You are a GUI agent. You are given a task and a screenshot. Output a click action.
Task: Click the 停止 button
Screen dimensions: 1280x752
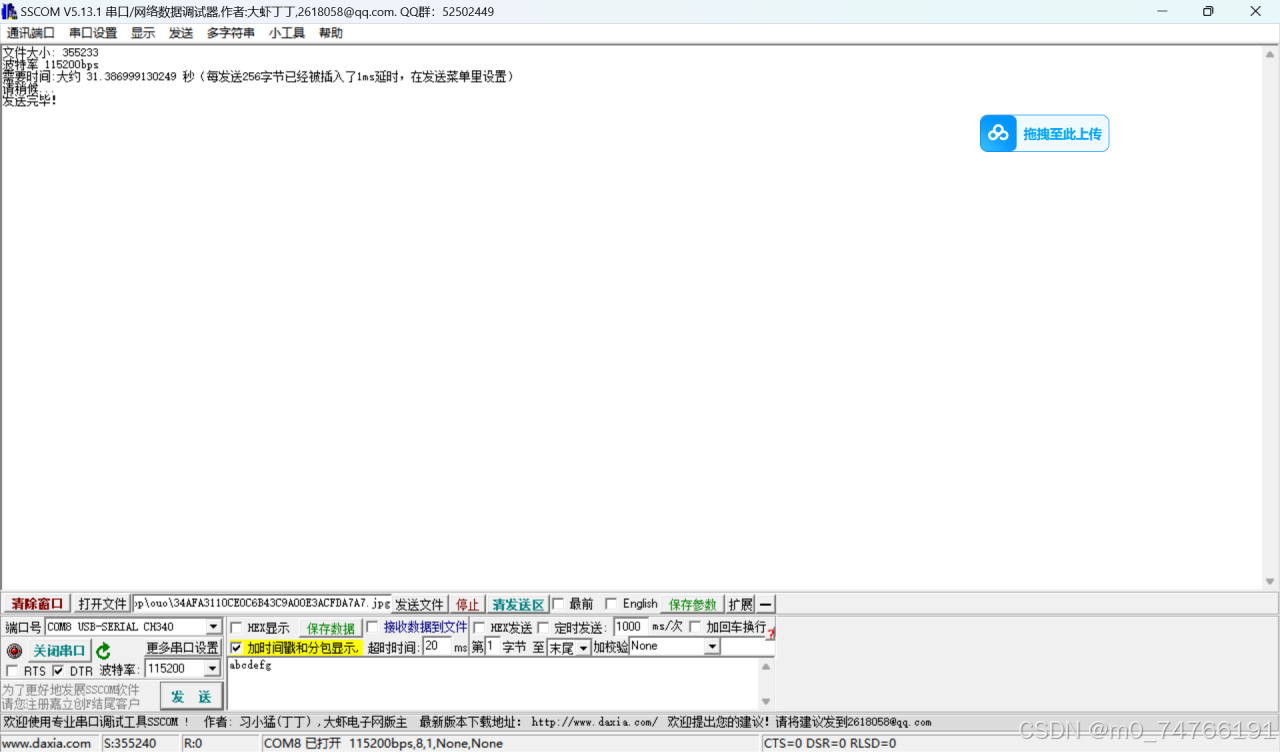click(x=468, y=604)
